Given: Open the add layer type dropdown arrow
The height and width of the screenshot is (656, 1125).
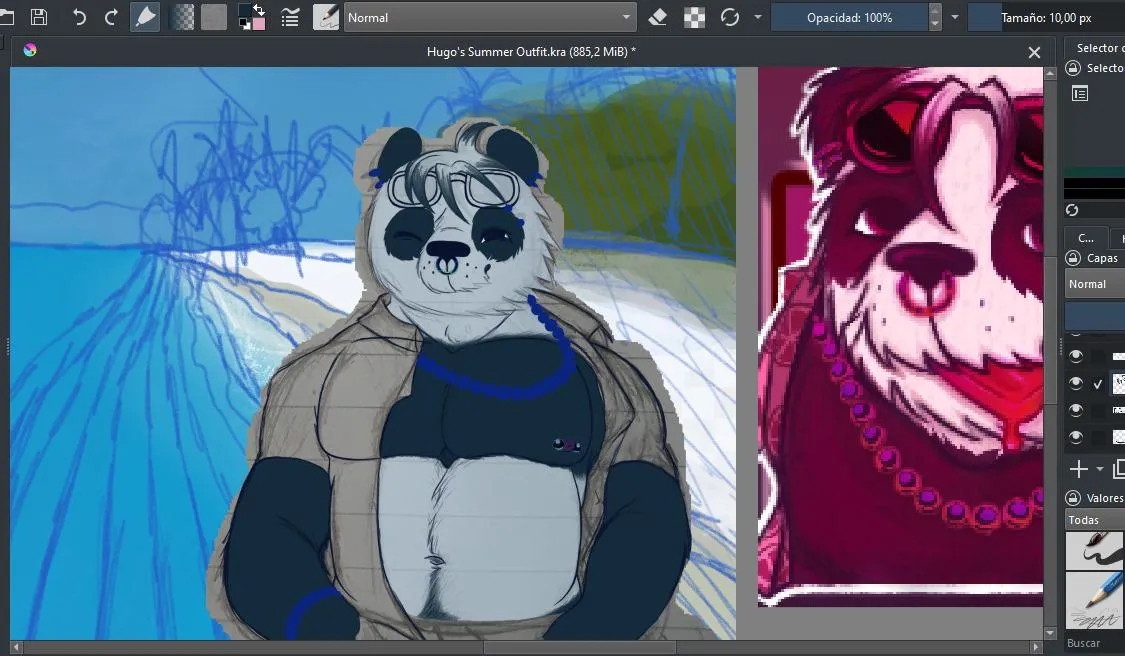Looking at the screenshot, I should click(1099, 469).
